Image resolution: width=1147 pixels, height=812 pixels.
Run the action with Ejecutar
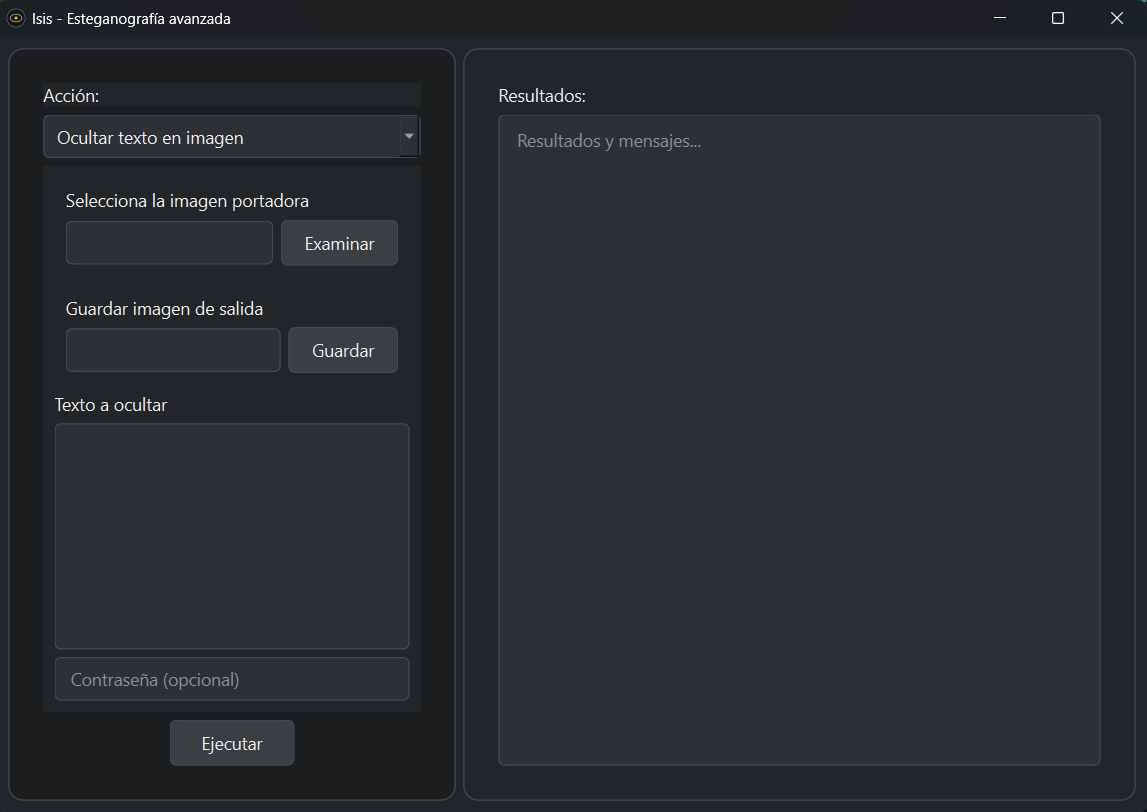pyautogui.click(x=232, y=744)
